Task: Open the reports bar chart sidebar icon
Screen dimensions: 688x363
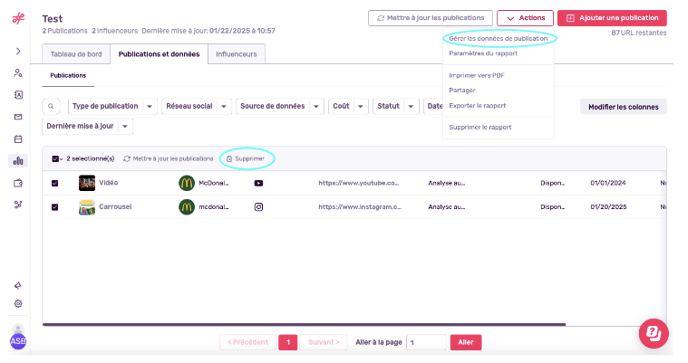Action: (x=18, y=161)
